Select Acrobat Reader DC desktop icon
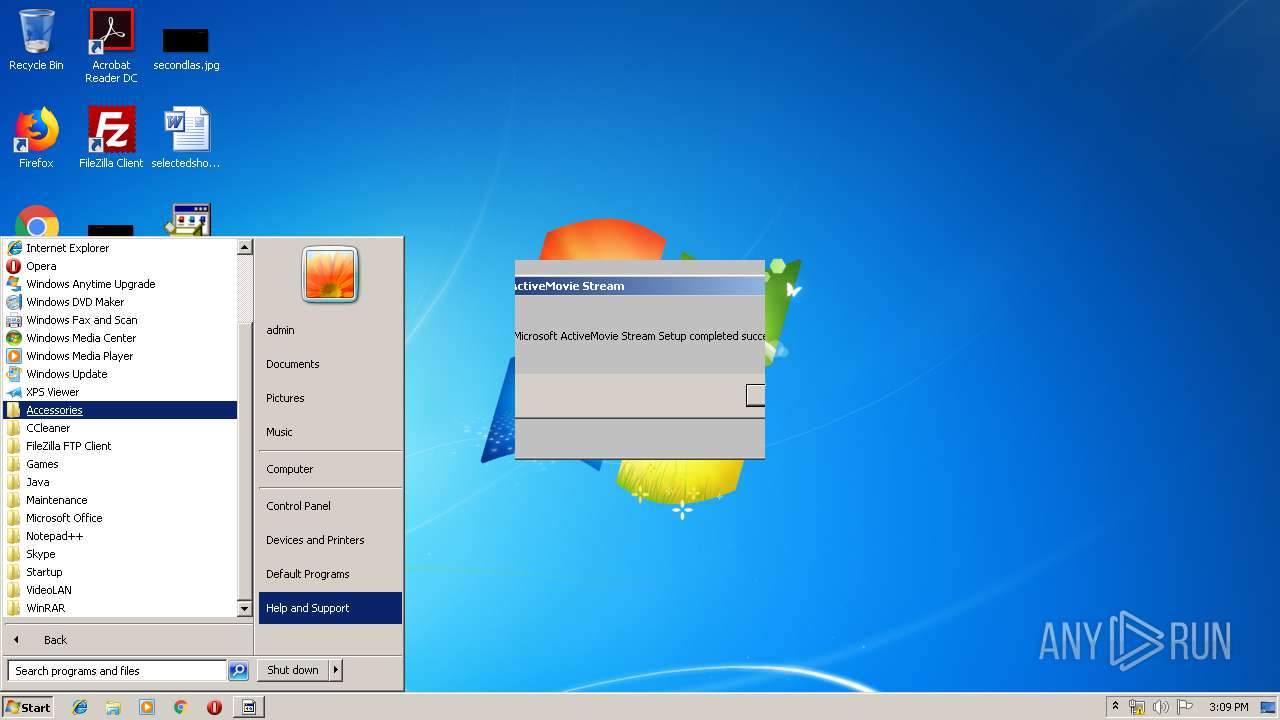The image size is (1280, 720). (x=111, y=46)
